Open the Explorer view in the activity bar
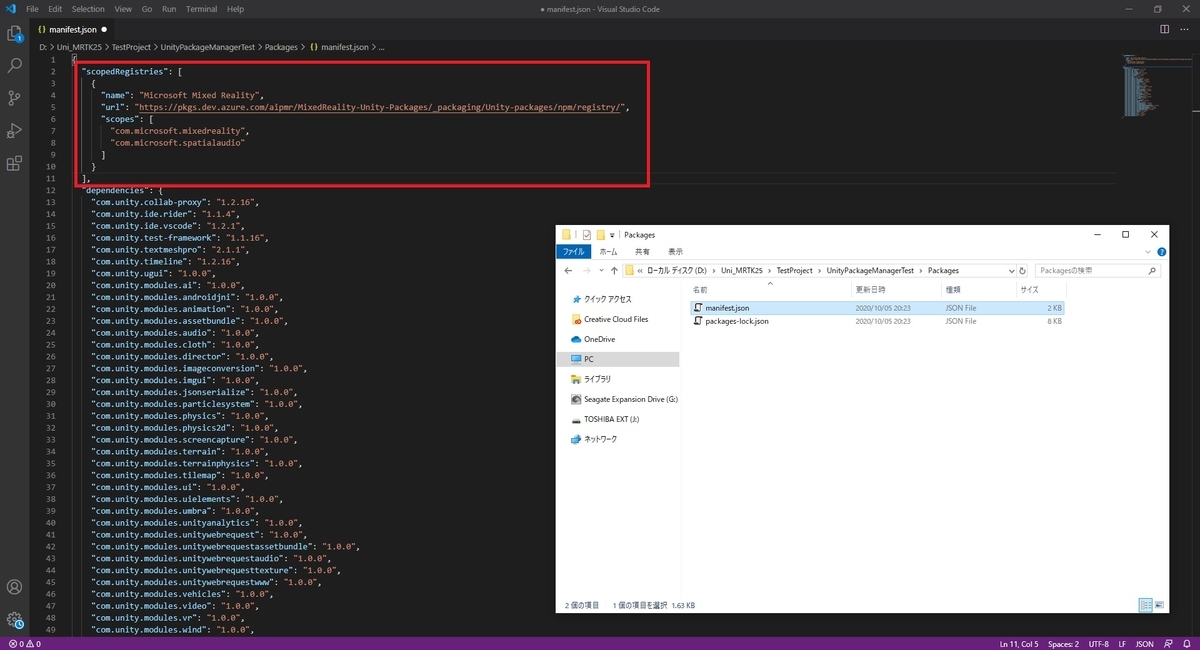Screen dimensions: 1200x650 (x=15, y=34)
